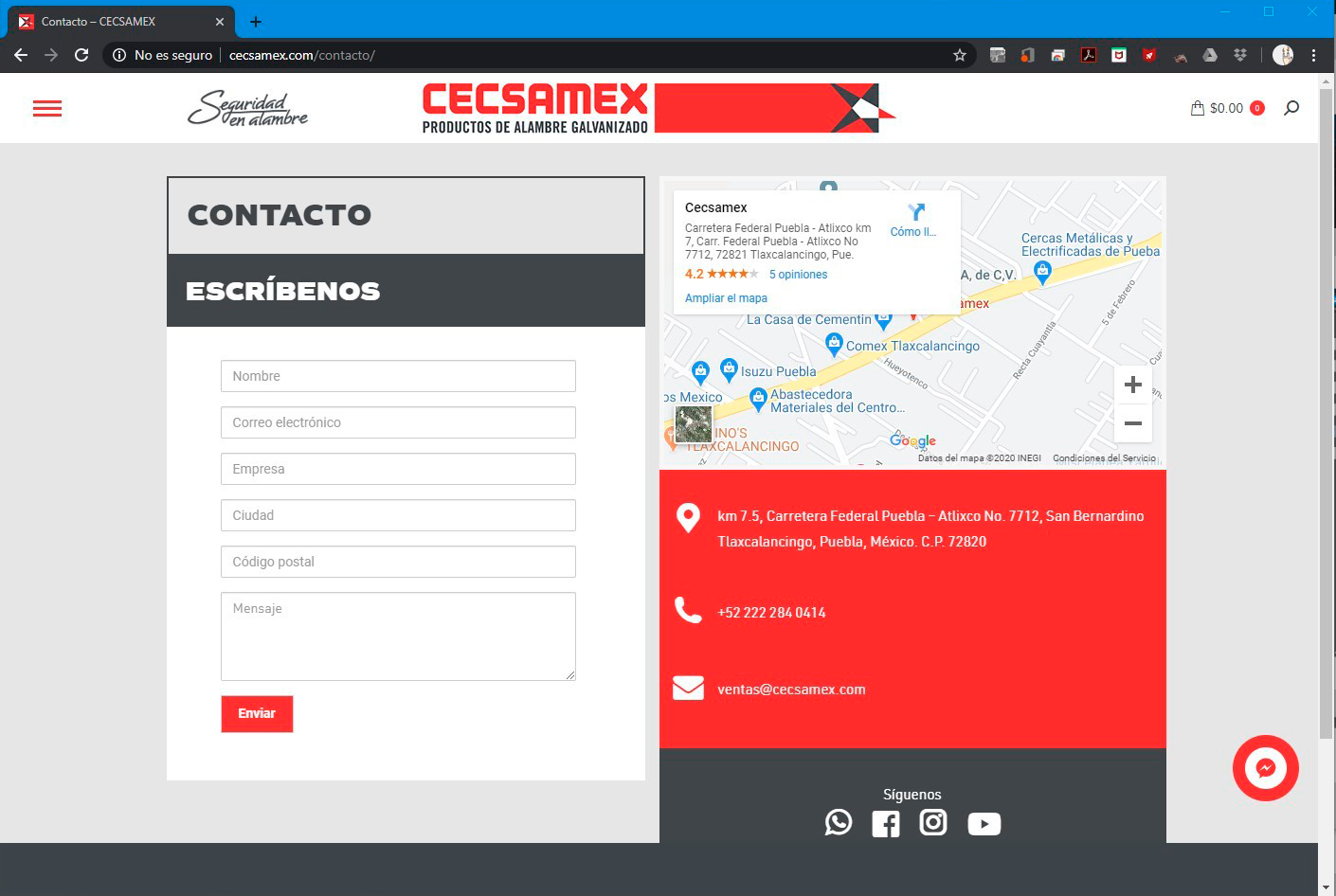Image resolution: width=1336 pixels, height=896 pixels.
Task: Click the Empresa input field
Action: (398, 469)
